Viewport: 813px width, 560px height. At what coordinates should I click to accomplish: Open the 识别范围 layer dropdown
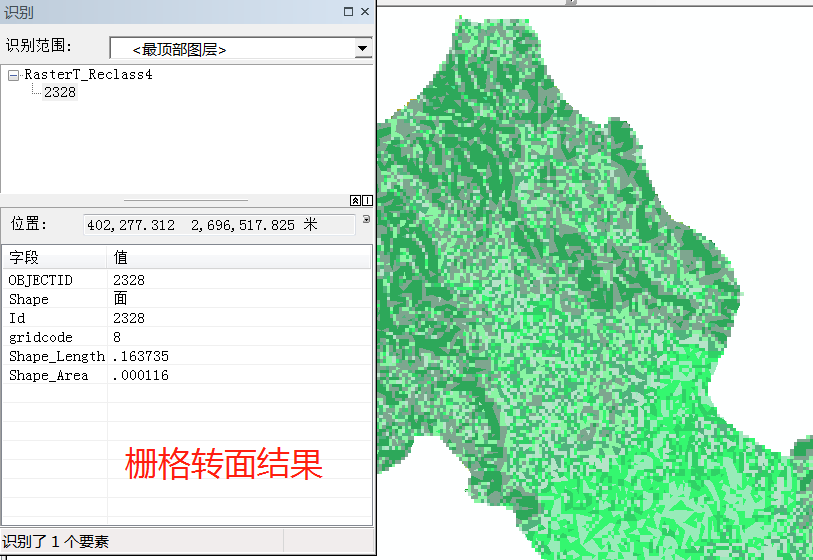(363, 48)
